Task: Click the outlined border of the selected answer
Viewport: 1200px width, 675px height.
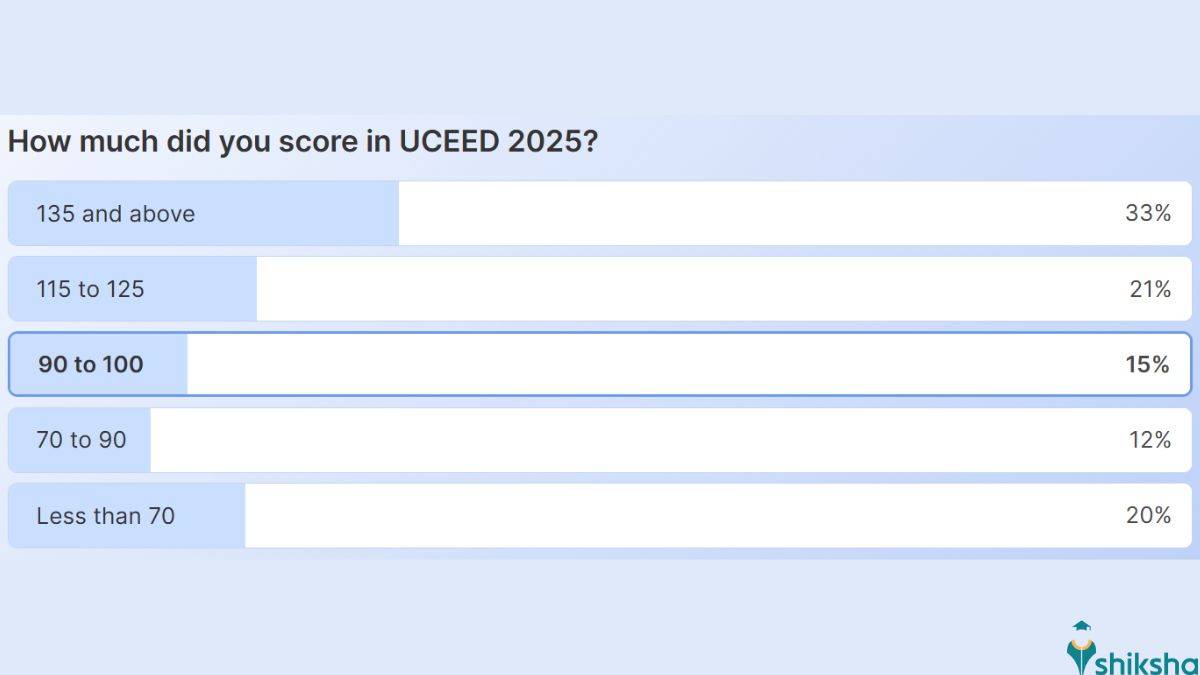Action: click(x=600, y=334)
